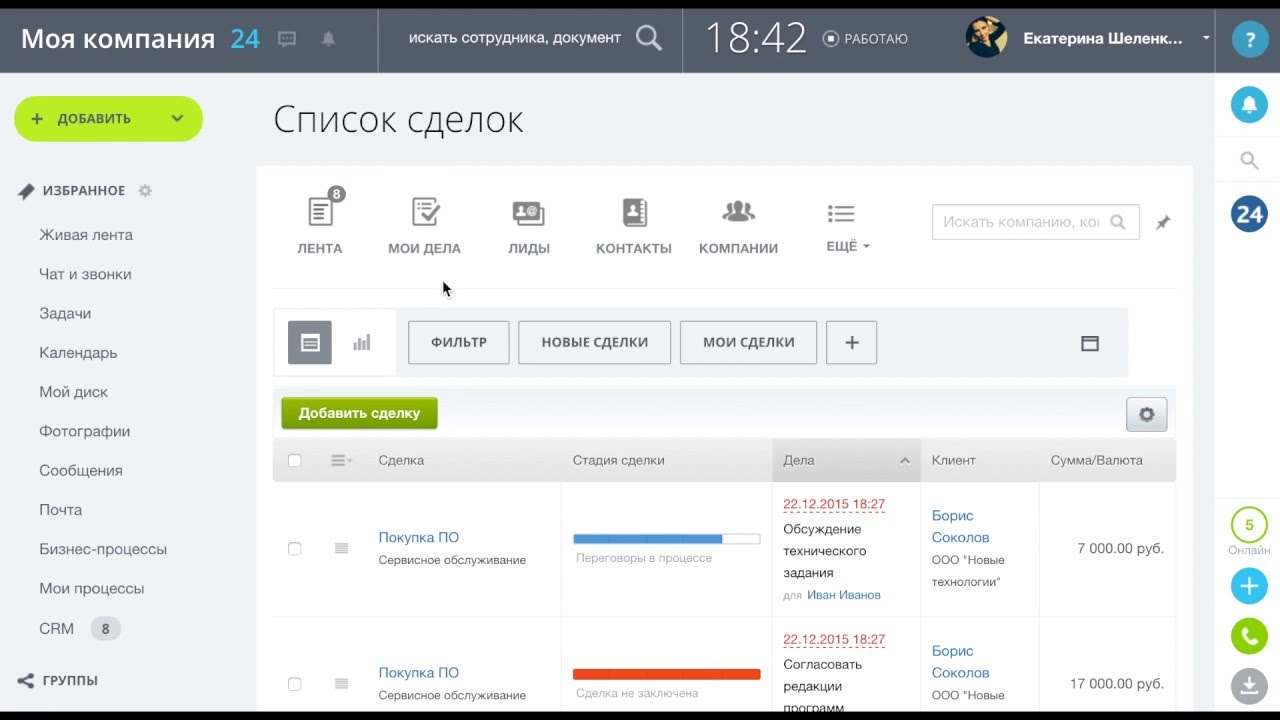1280x720 pixels.
Task: Sort by the Дела column
Action: (x=846, y=461)
